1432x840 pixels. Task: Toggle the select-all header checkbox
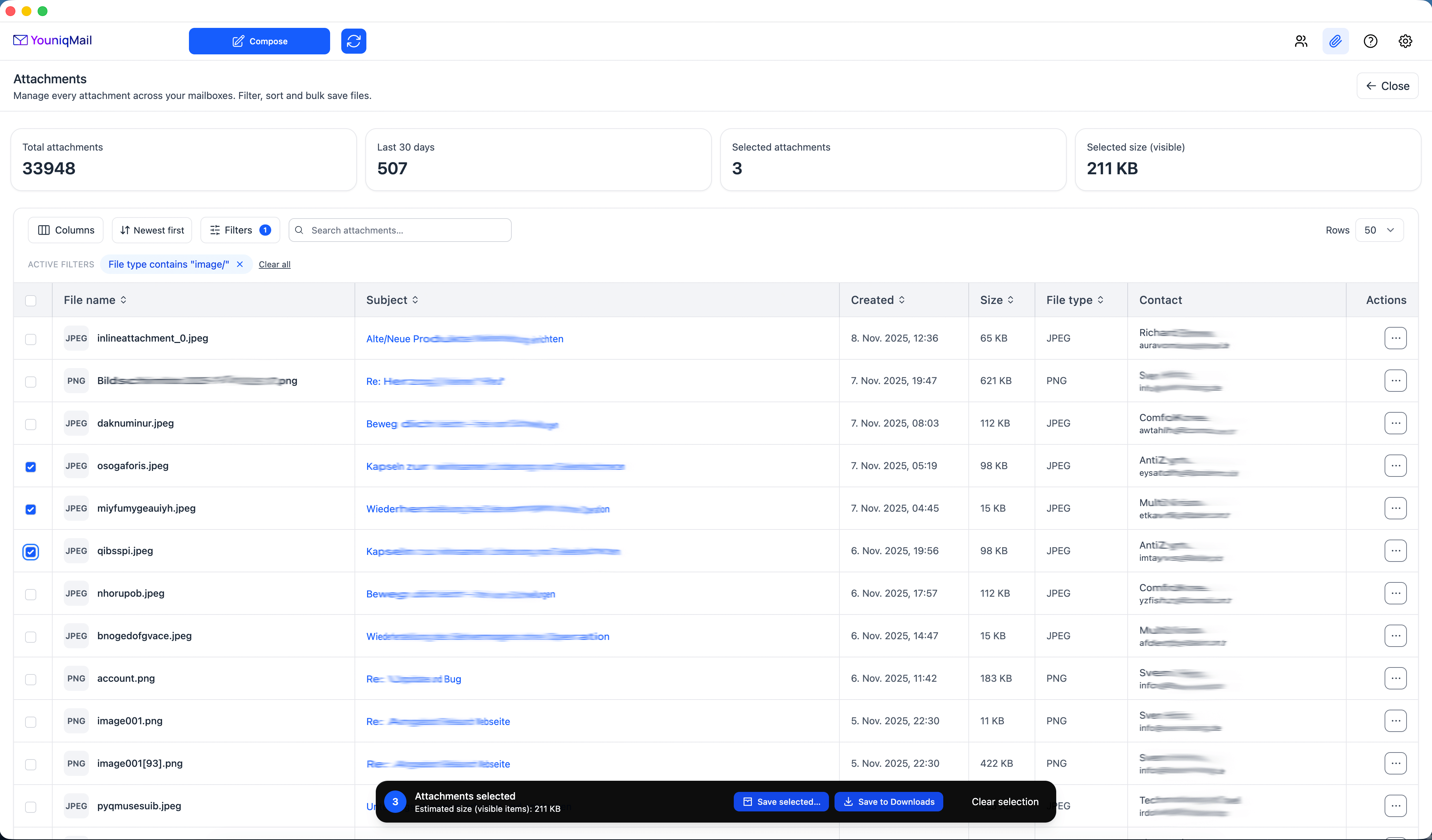pyautogui.click(x=31, y=301)
